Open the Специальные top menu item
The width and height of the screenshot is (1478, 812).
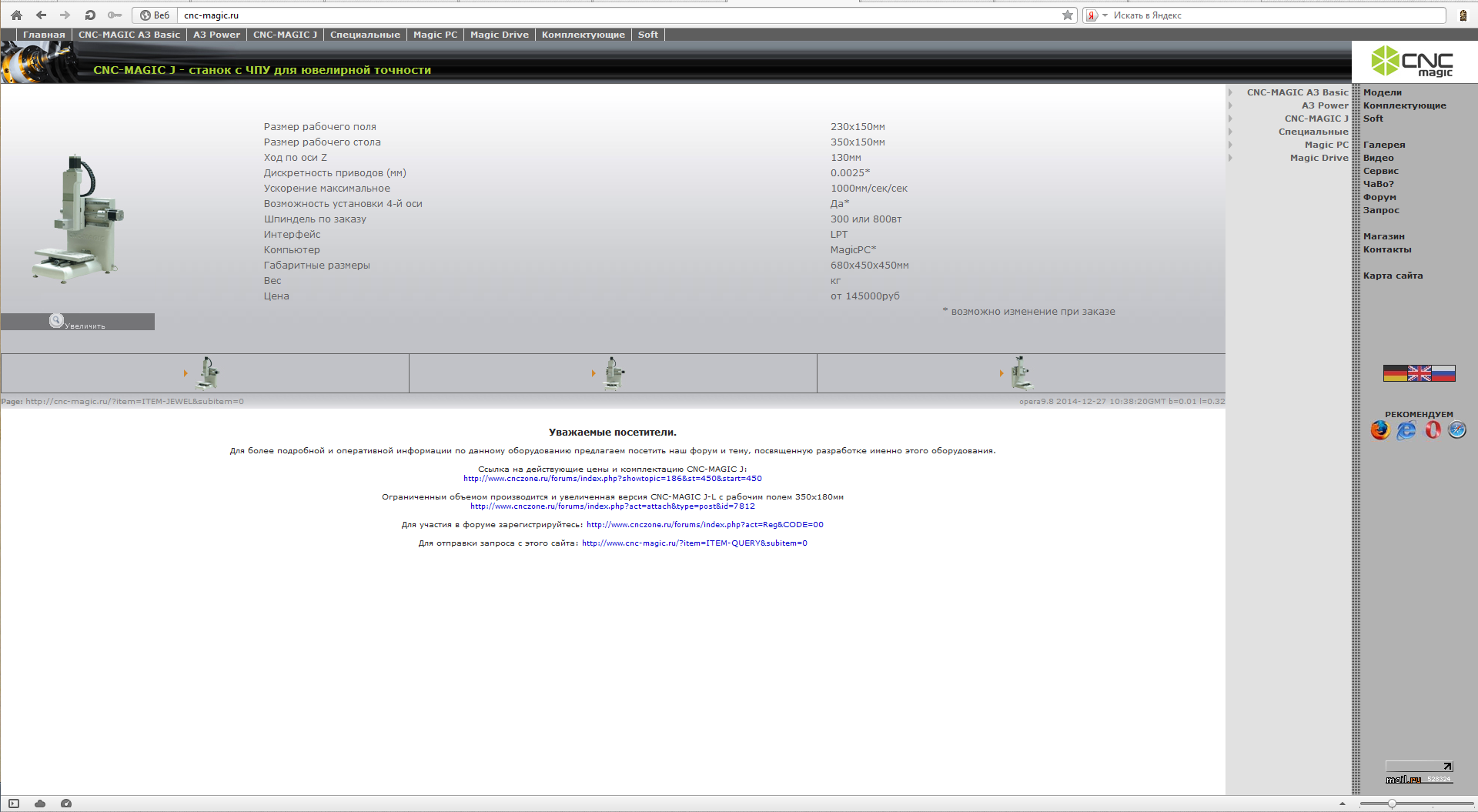tap(365, 35)
